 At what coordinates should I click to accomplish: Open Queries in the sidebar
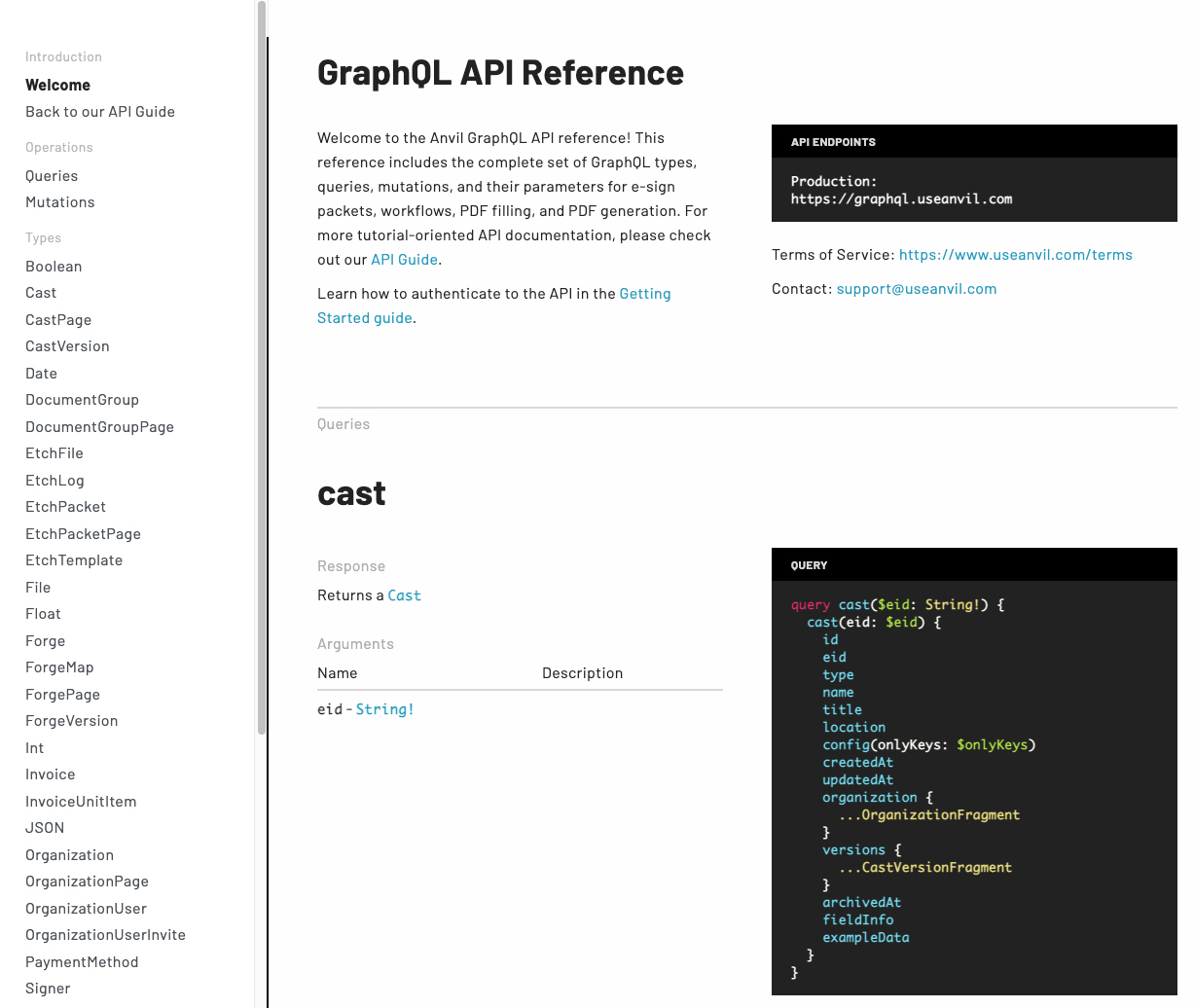click(52, 176)
